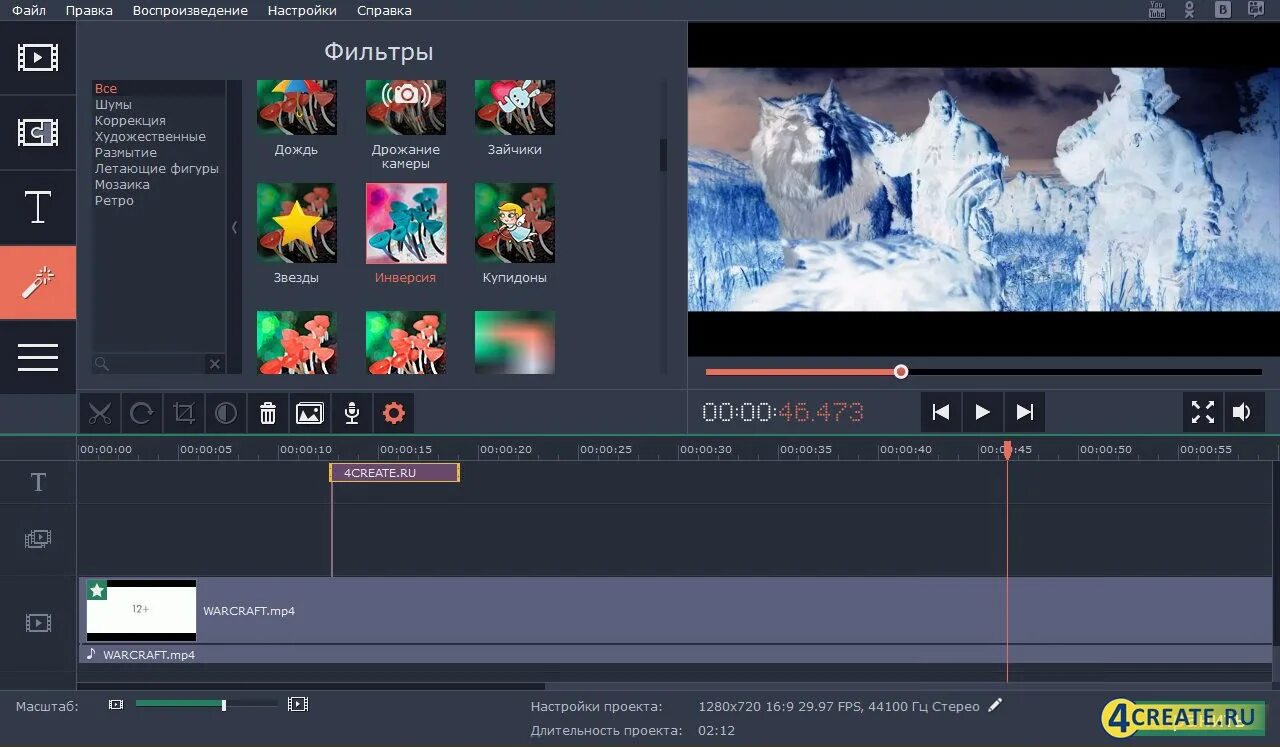Select the WARCRAFT.mp4 audio track
The image size is (1280, 747).
(675, 654)
